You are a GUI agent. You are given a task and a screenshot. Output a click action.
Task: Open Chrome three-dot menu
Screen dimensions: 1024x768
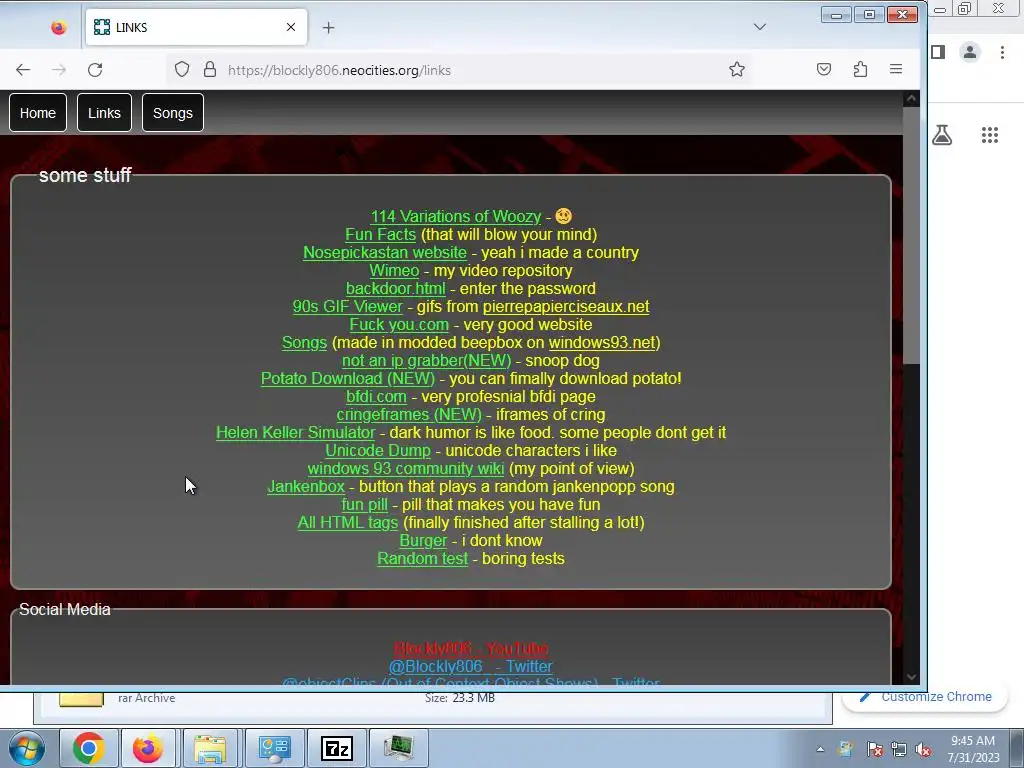(1002, 52)
